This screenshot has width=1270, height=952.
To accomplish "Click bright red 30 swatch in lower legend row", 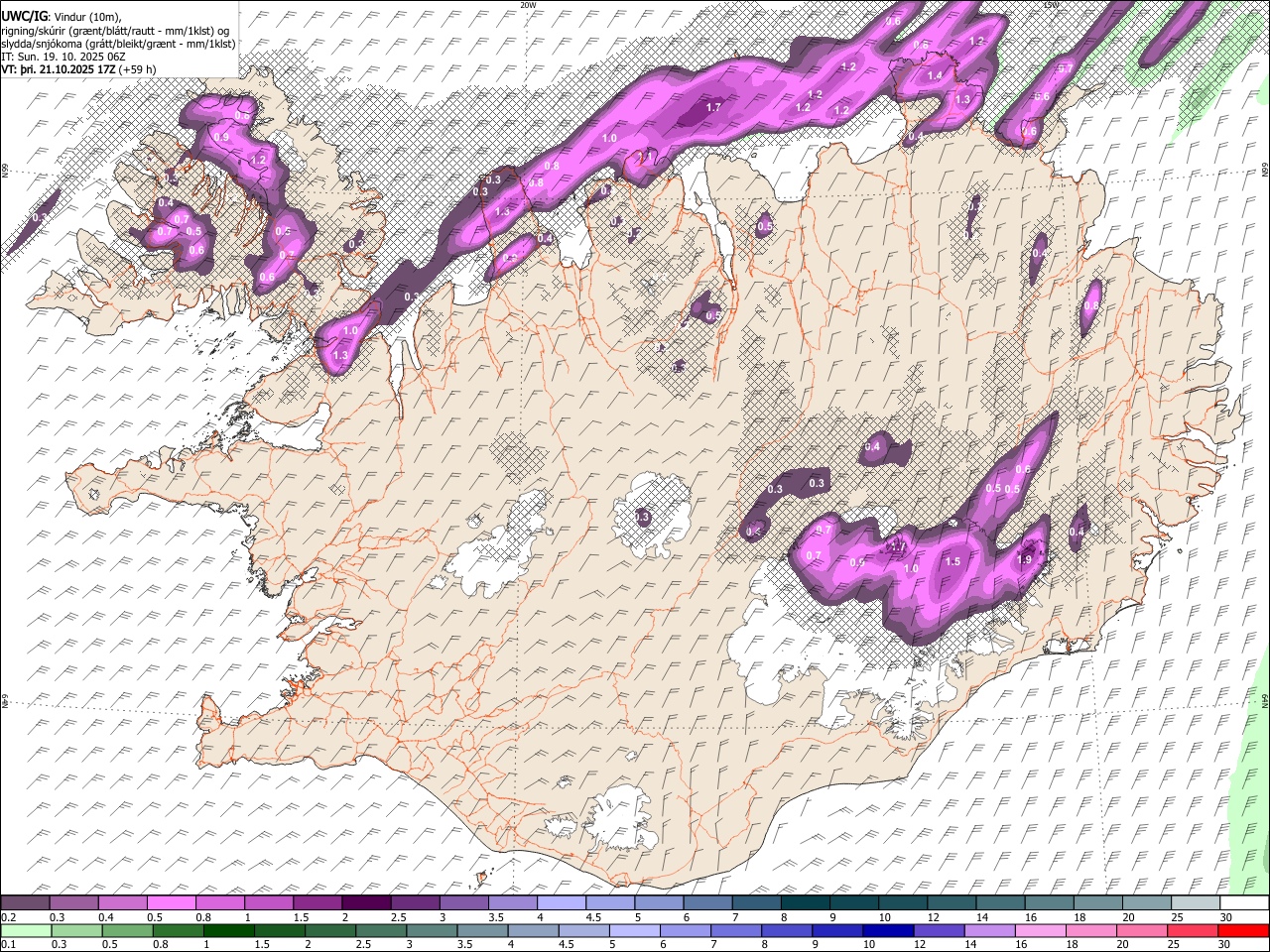I will 1242,931.
